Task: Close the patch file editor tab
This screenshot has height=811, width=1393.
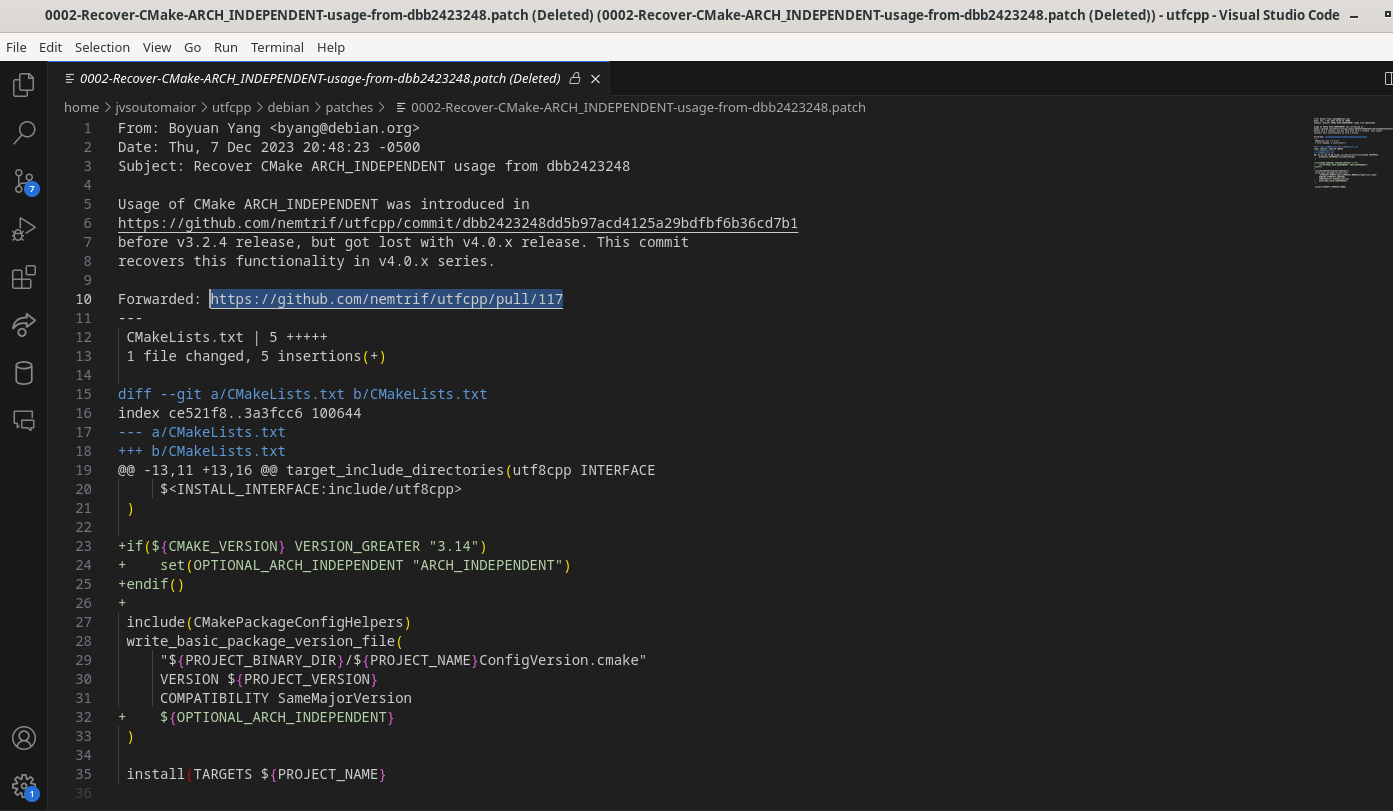Action: (596, 78)
